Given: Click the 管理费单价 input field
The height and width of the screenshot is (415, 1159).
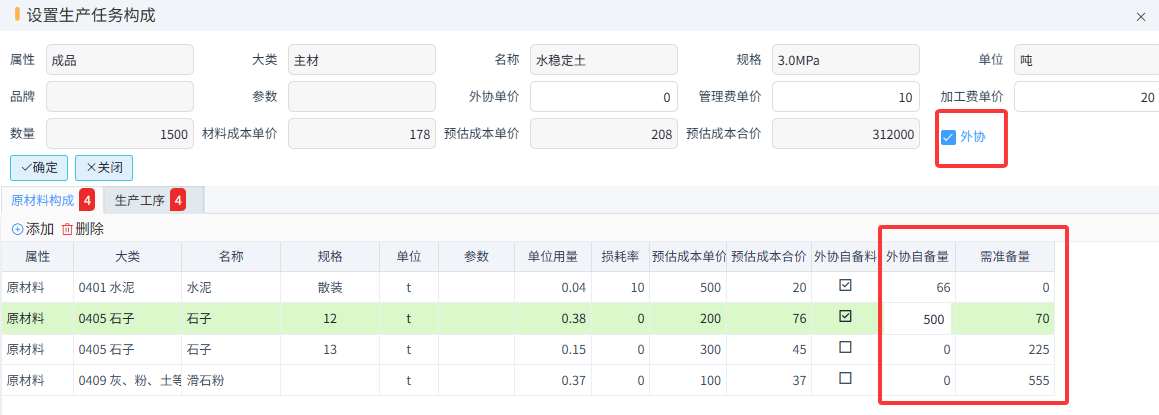Looking at the screenshot, I should click(843, 97).
